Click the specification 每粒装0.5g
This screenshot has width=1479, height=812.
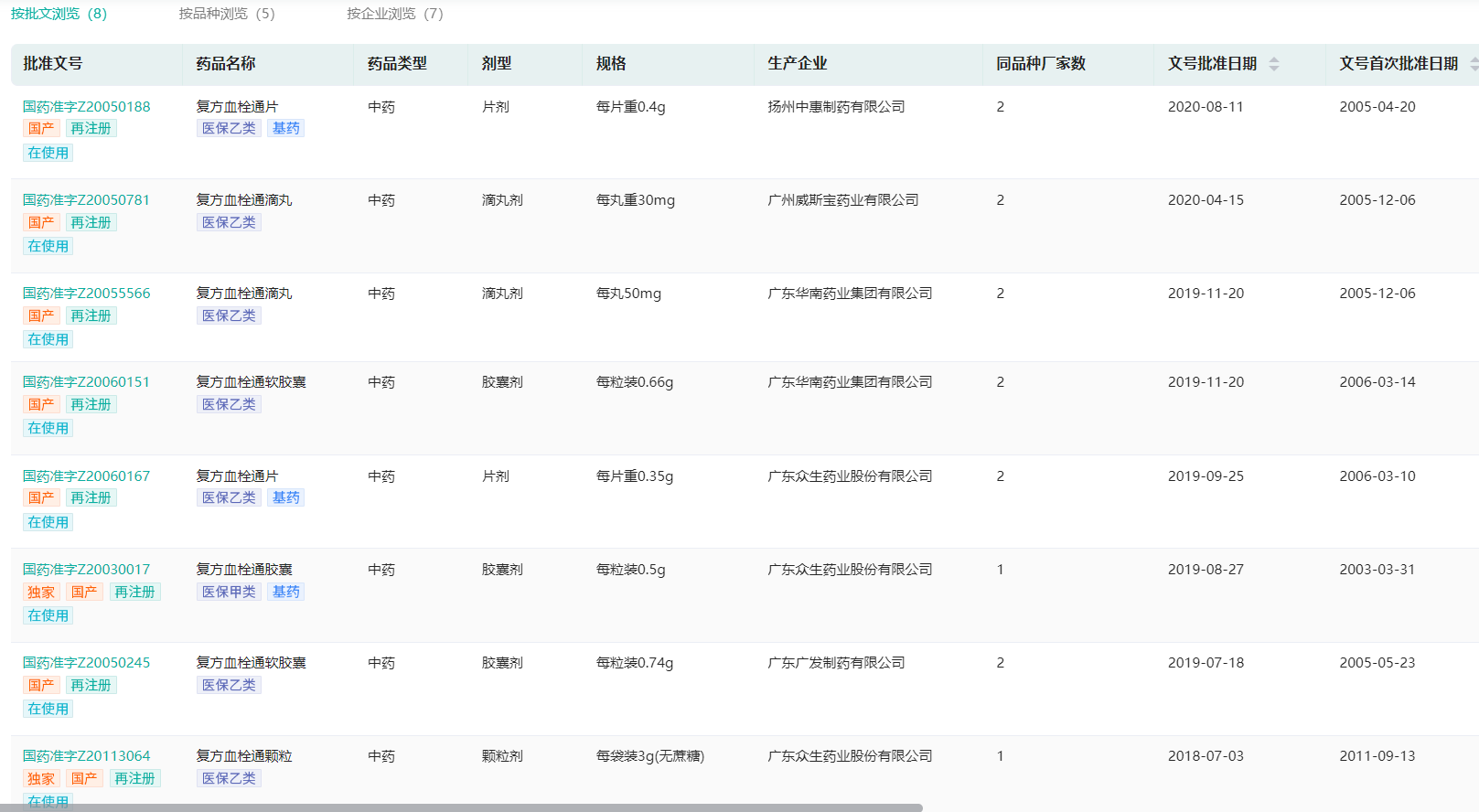(x=631, y=570)
